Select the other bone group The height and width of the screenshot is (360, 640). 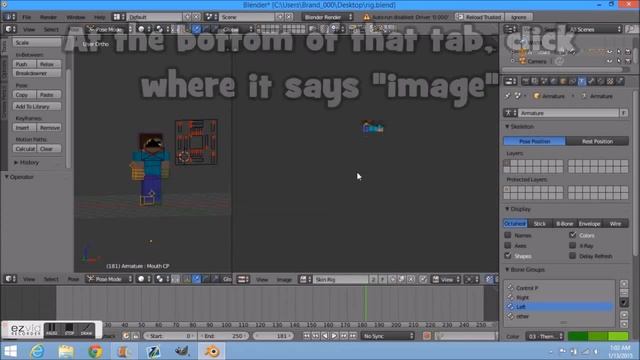pos(559,316)
